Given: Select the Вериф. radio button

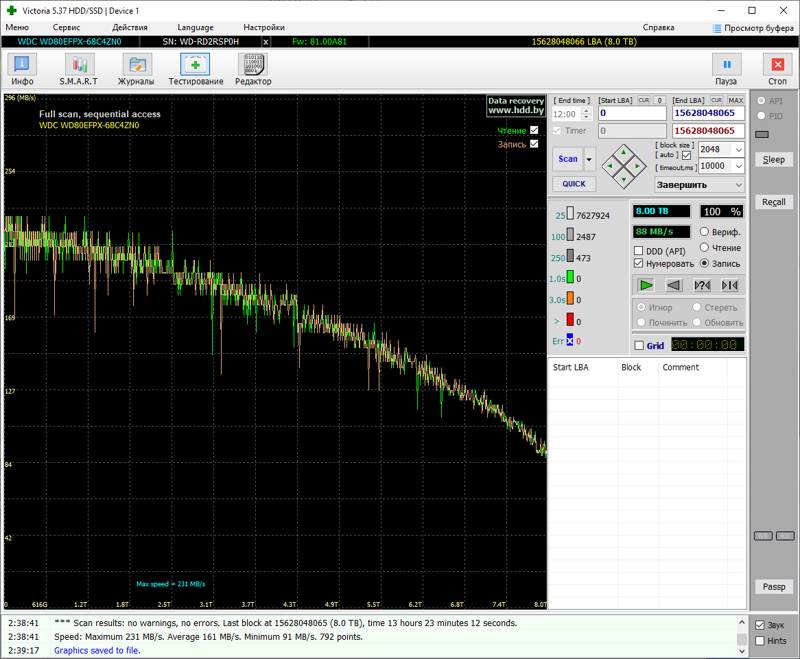Looking at the screenshot, I should (704, 232).
